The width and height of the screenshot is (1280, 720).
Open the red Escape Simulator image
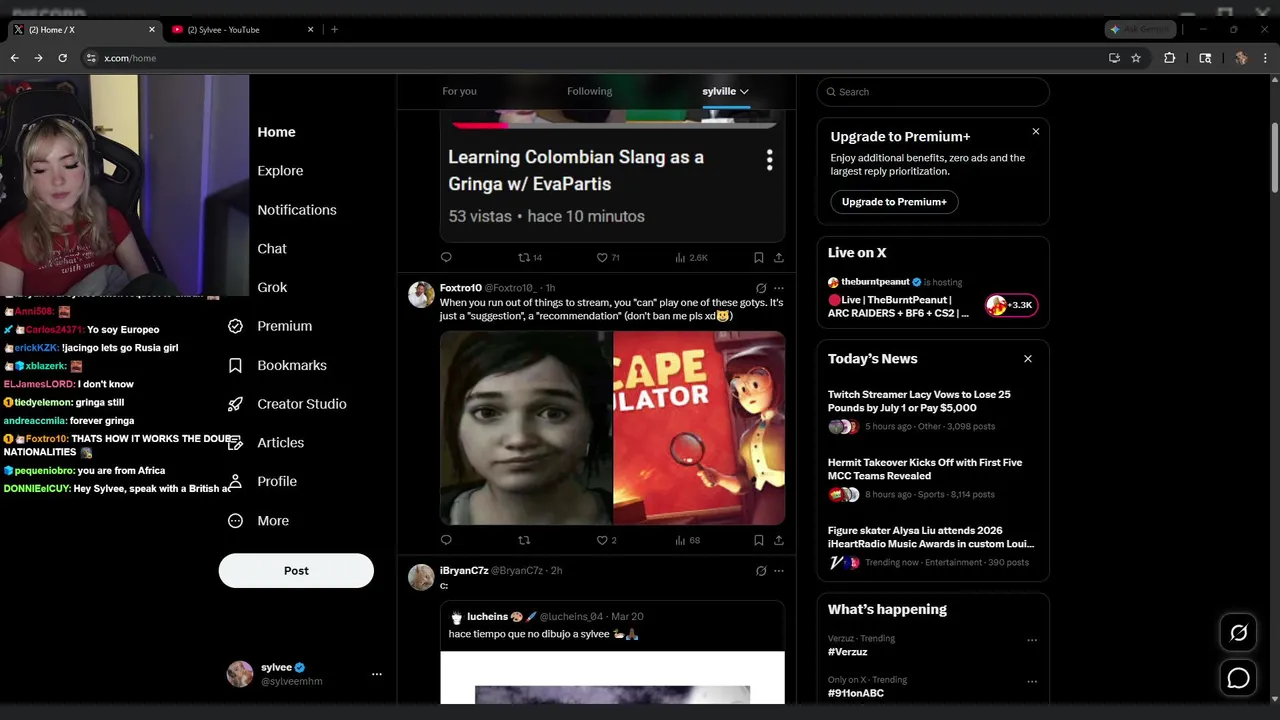tap(699, 428)
